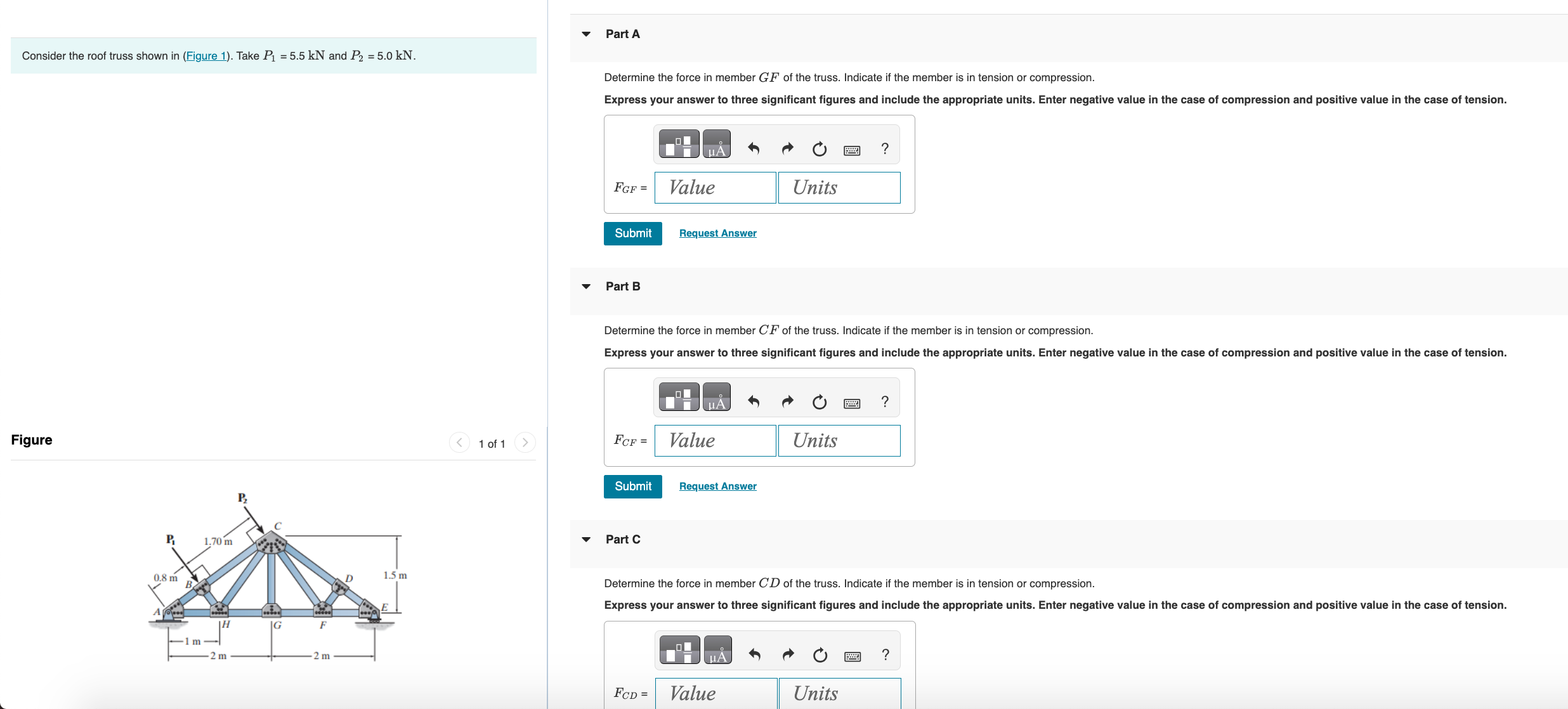
Task: Click undo arrow in Part A toolbar
Action: tap(754, 148)
